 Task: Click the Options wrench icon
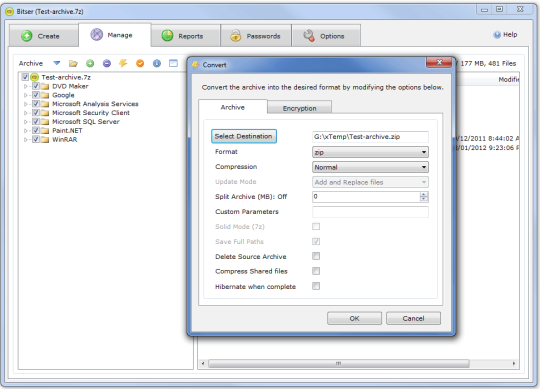[x=309, y=35]
